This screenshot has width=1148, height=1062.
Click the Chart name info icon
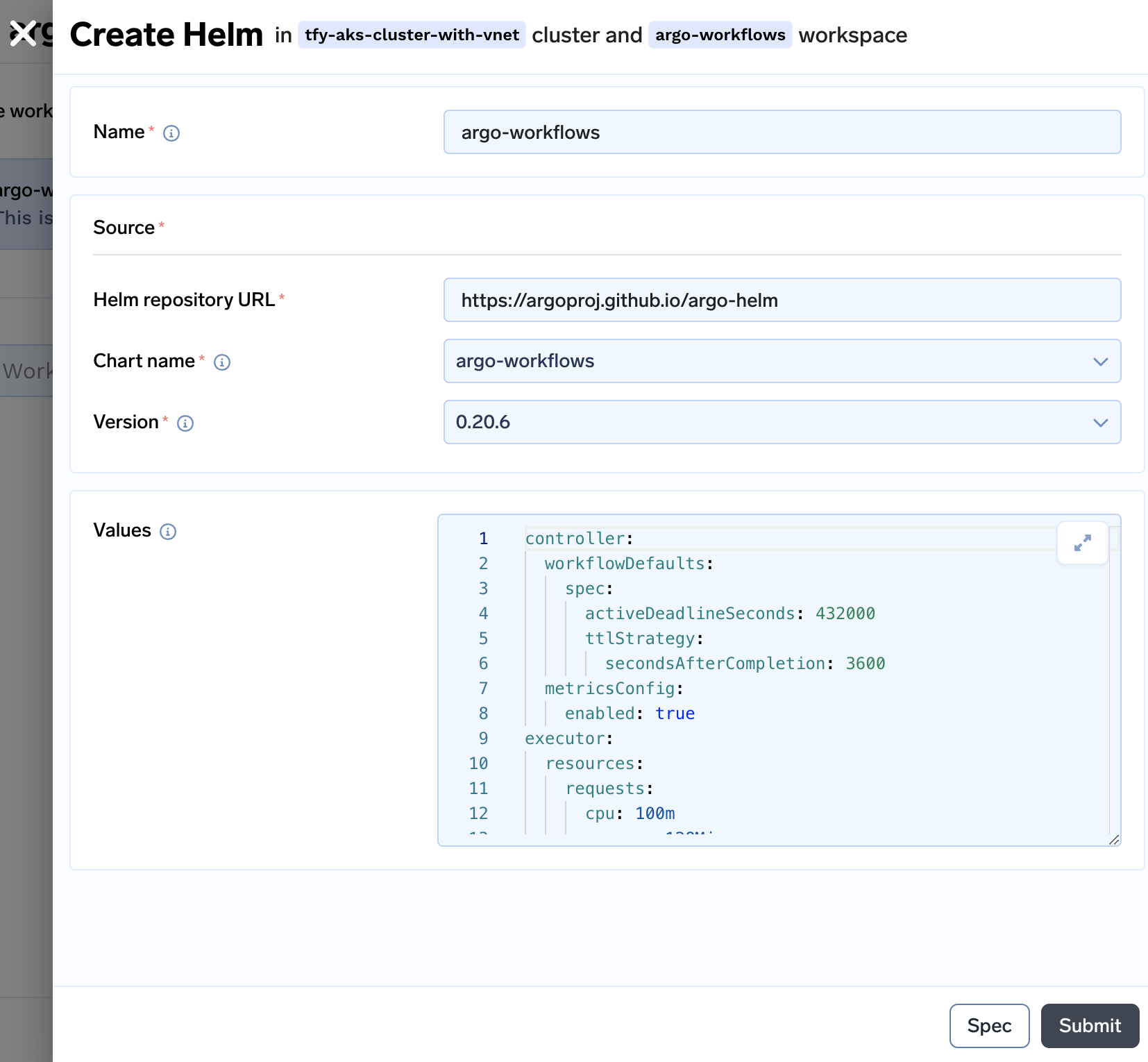pos(222,362)
